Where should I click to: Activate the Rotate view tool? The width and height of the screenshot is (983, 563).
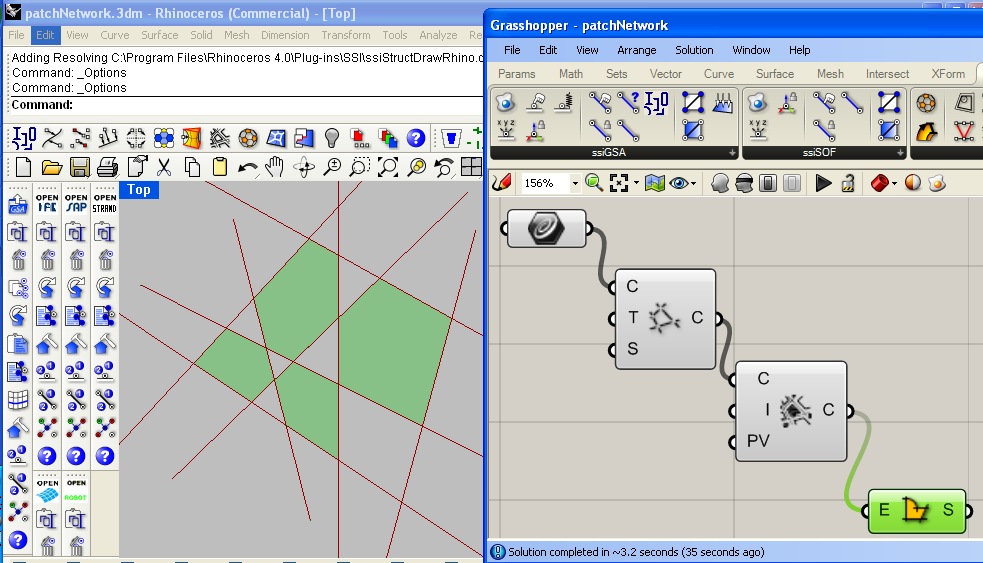click(304, 167)
